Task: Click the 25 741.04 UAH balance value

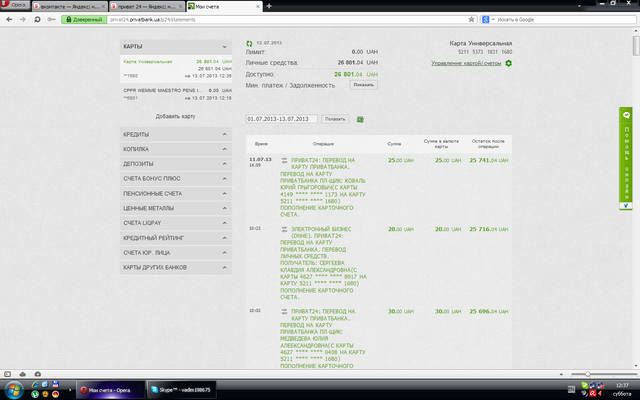Action: 489,160
